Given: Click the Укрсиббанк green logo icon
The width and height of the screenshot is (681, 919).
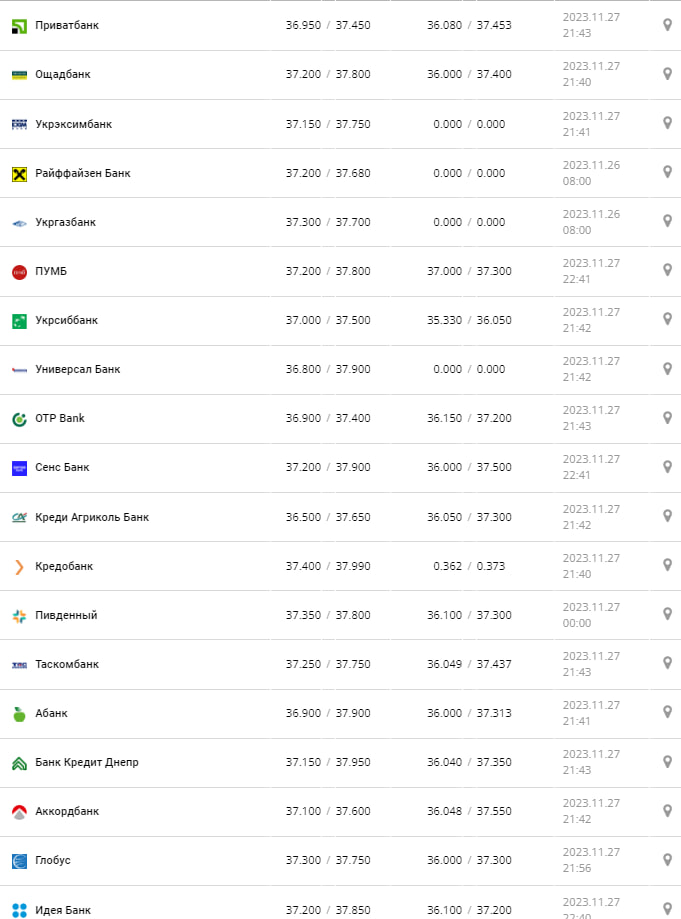Looking at the screenshot, I should pos(19,321).
